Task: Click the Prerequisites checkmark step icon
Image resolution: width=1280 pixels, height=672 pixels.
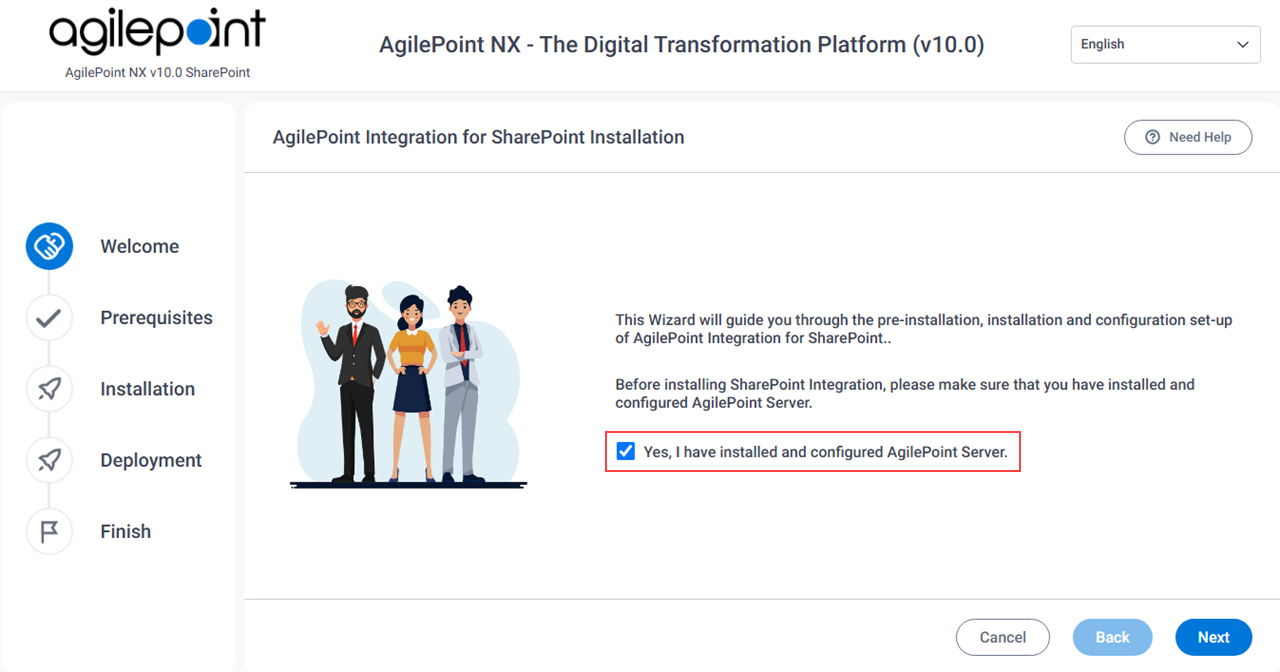Action: [x=49, y=318]
